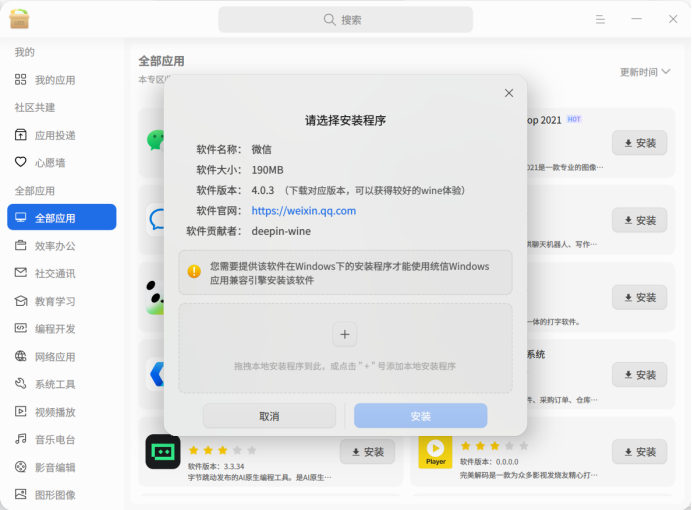
Task: Click the 190MB software size value
Action: pyautogui.click(x=267, y=170)
